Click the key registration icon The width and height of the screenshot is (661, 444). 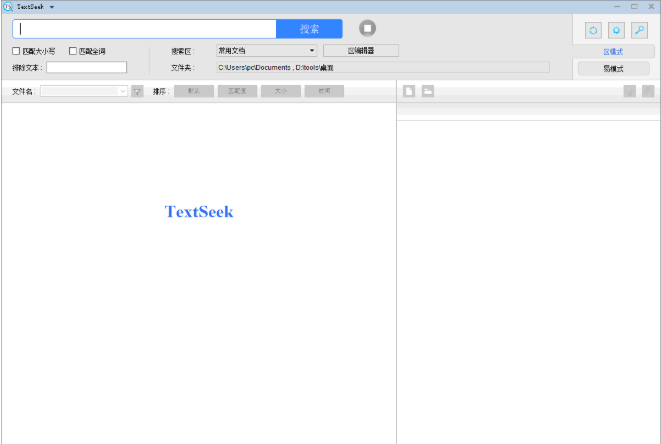[640, 30]
